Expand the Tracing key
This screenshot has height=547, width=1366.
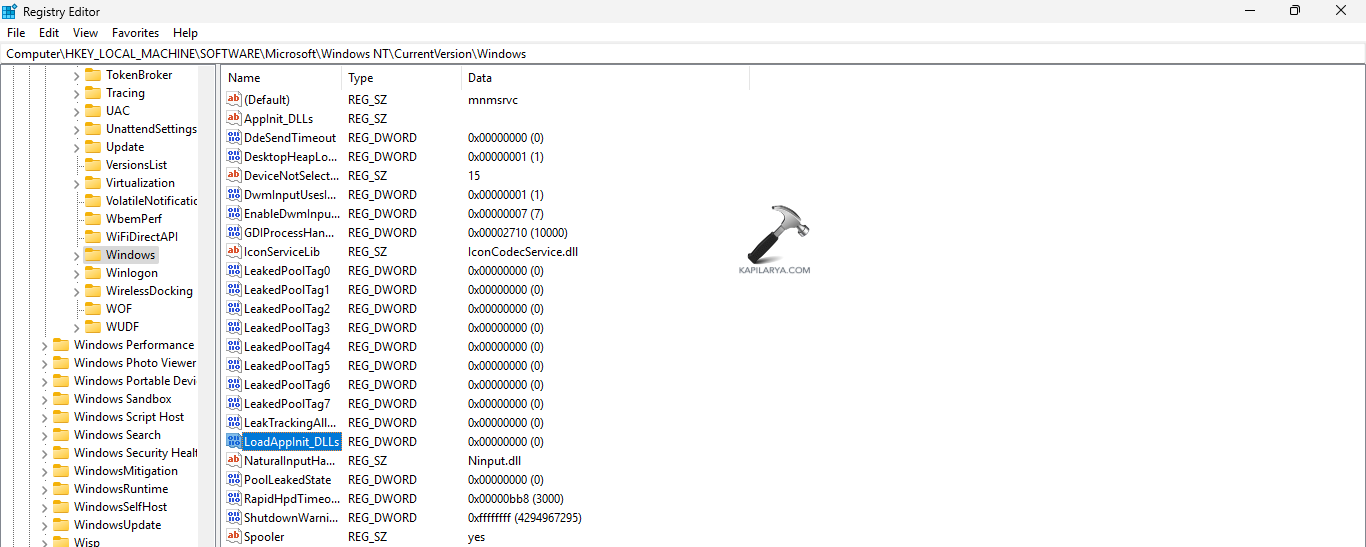pyautogui.click(x=76, y=93)
